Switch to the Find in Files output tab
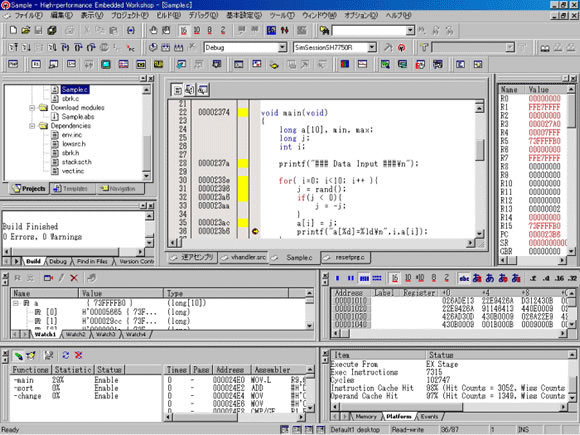This screenshot has width=580, height=435. coord(92,261)
